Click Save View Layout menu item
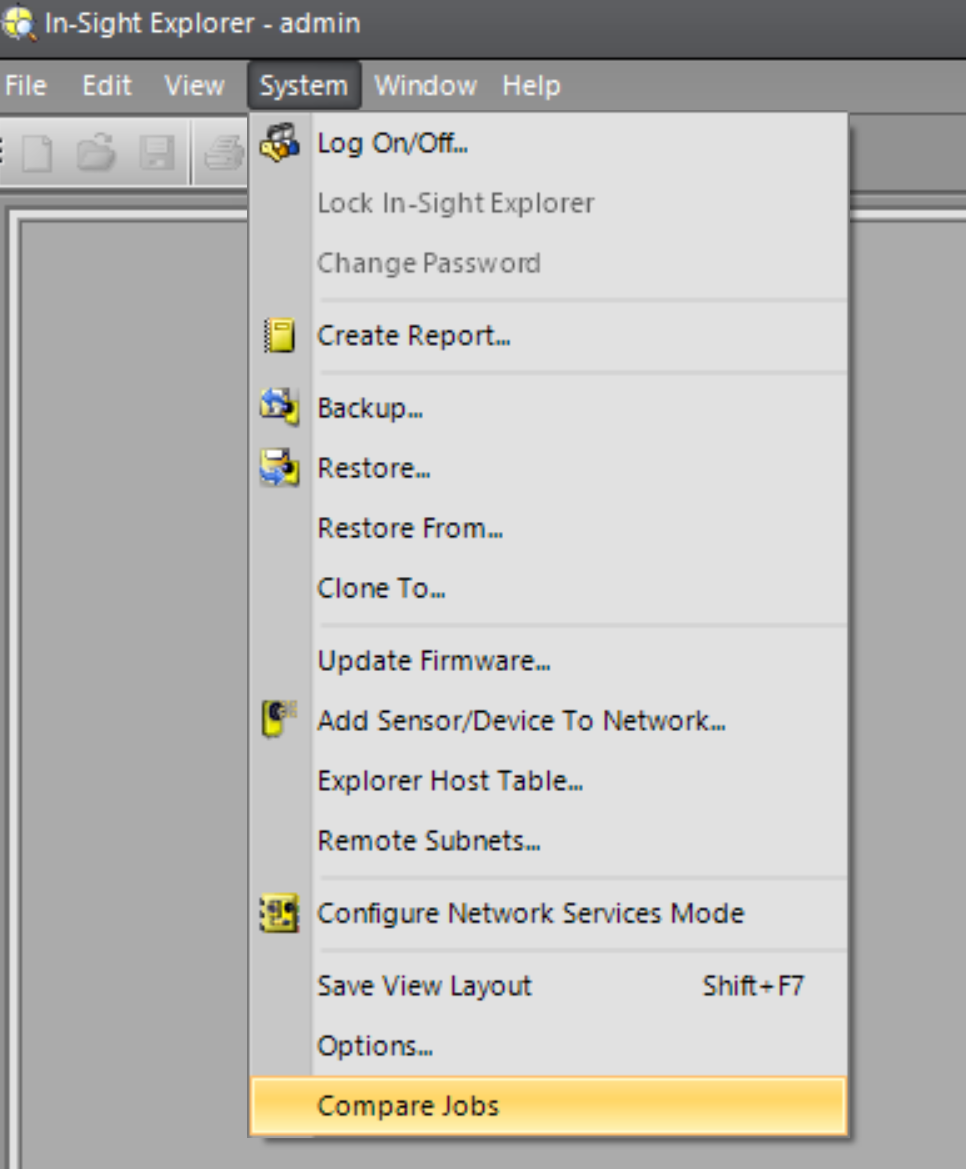966x1169 pixels. coord(424,986)
